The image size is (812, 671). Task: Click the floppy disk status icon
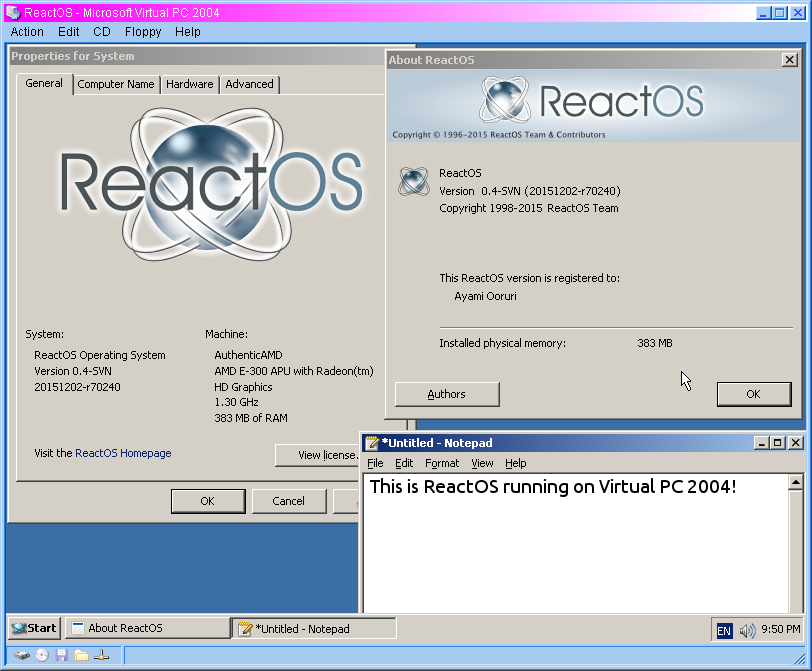point(62,655)
